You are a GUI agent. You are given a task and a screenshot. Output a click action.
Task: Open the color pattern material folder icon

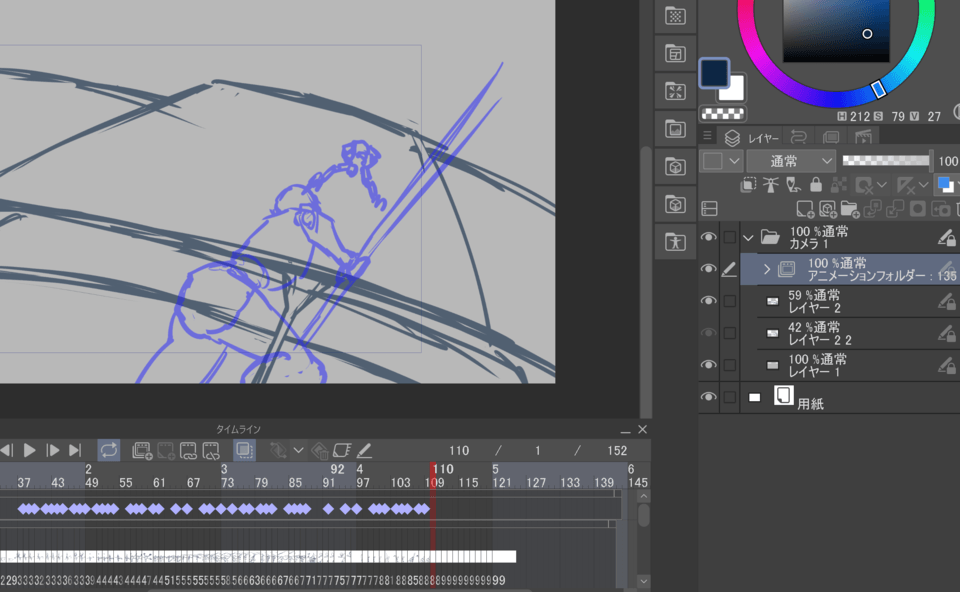[x=675, y=16]
